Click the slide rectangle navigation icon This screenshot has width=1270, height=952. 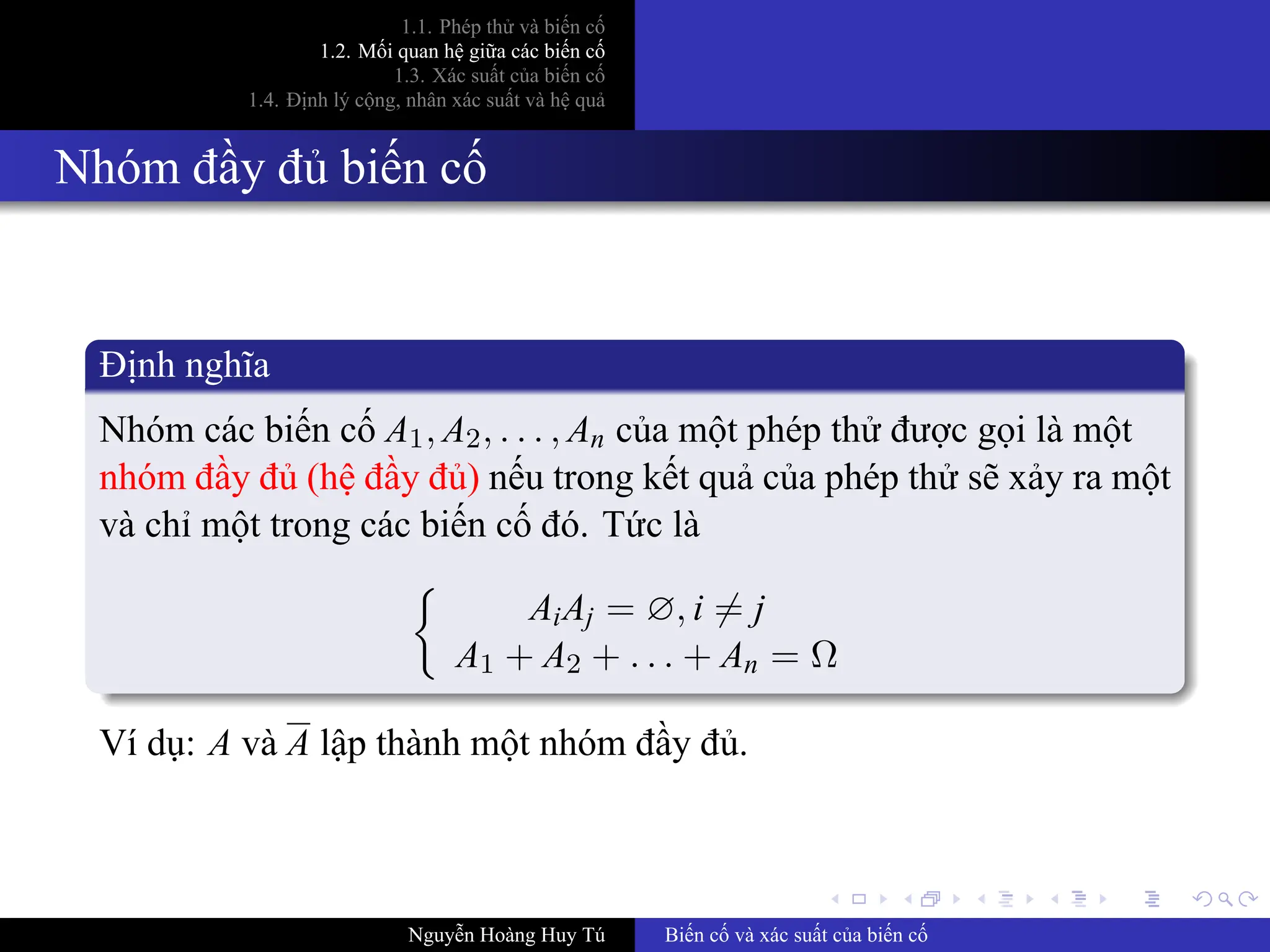coord(859,899)
